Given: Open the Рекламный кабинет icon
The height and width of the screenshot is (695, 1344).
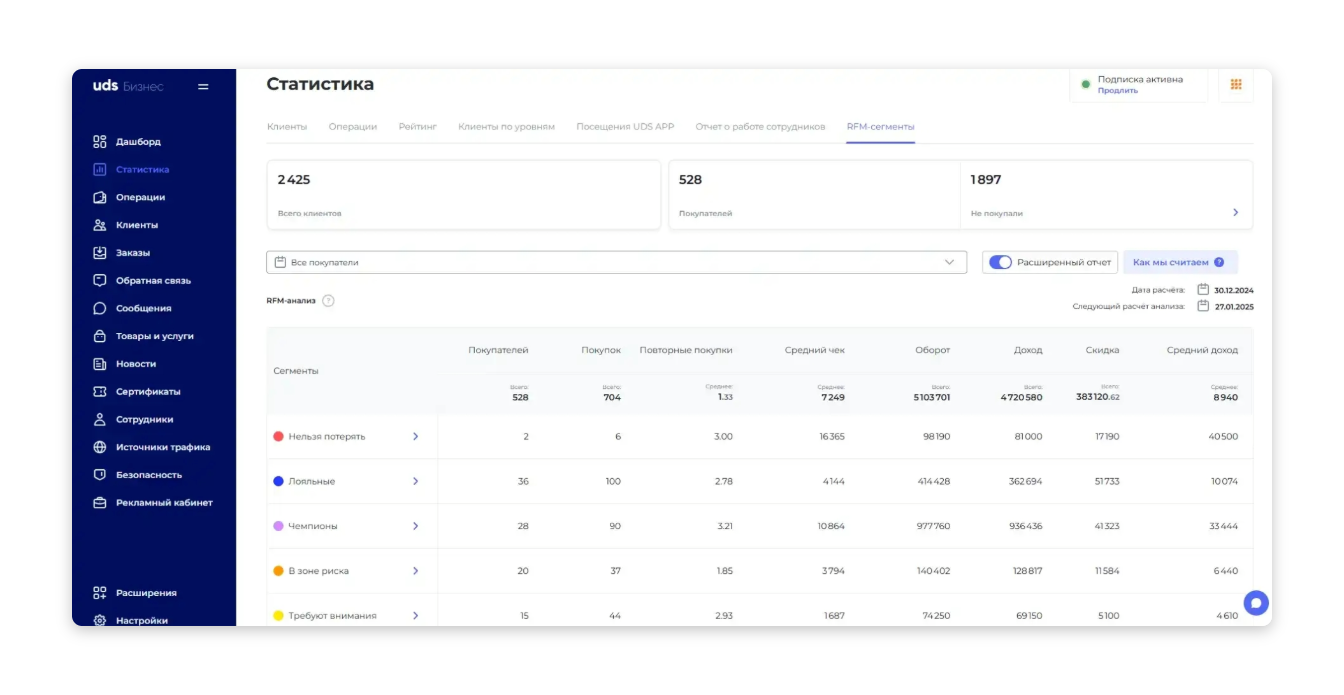Looking at the screenshot, I should [x=99, y=503].
